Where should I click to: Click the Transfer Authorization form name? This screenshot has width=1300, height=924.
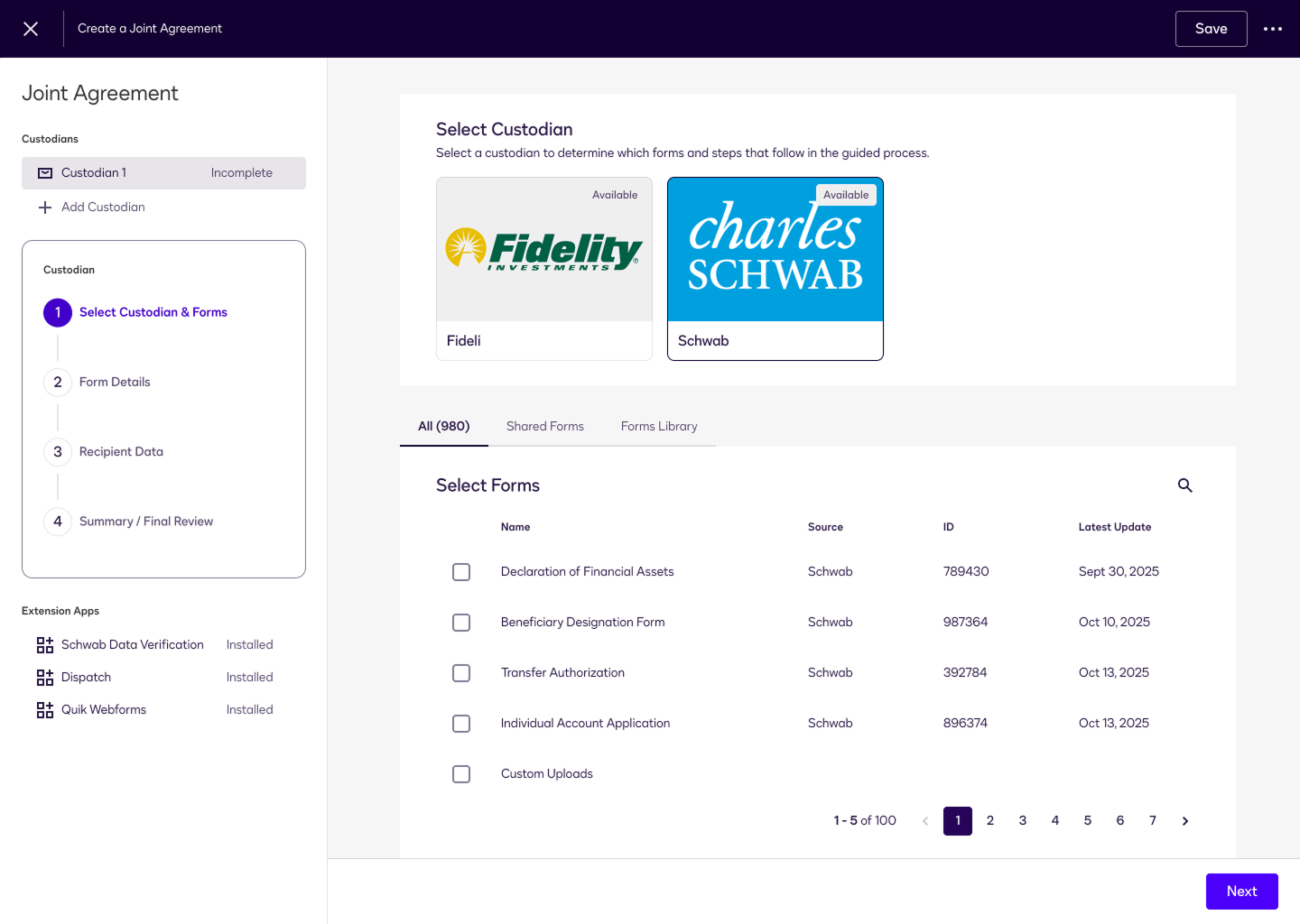coord(562,672)
